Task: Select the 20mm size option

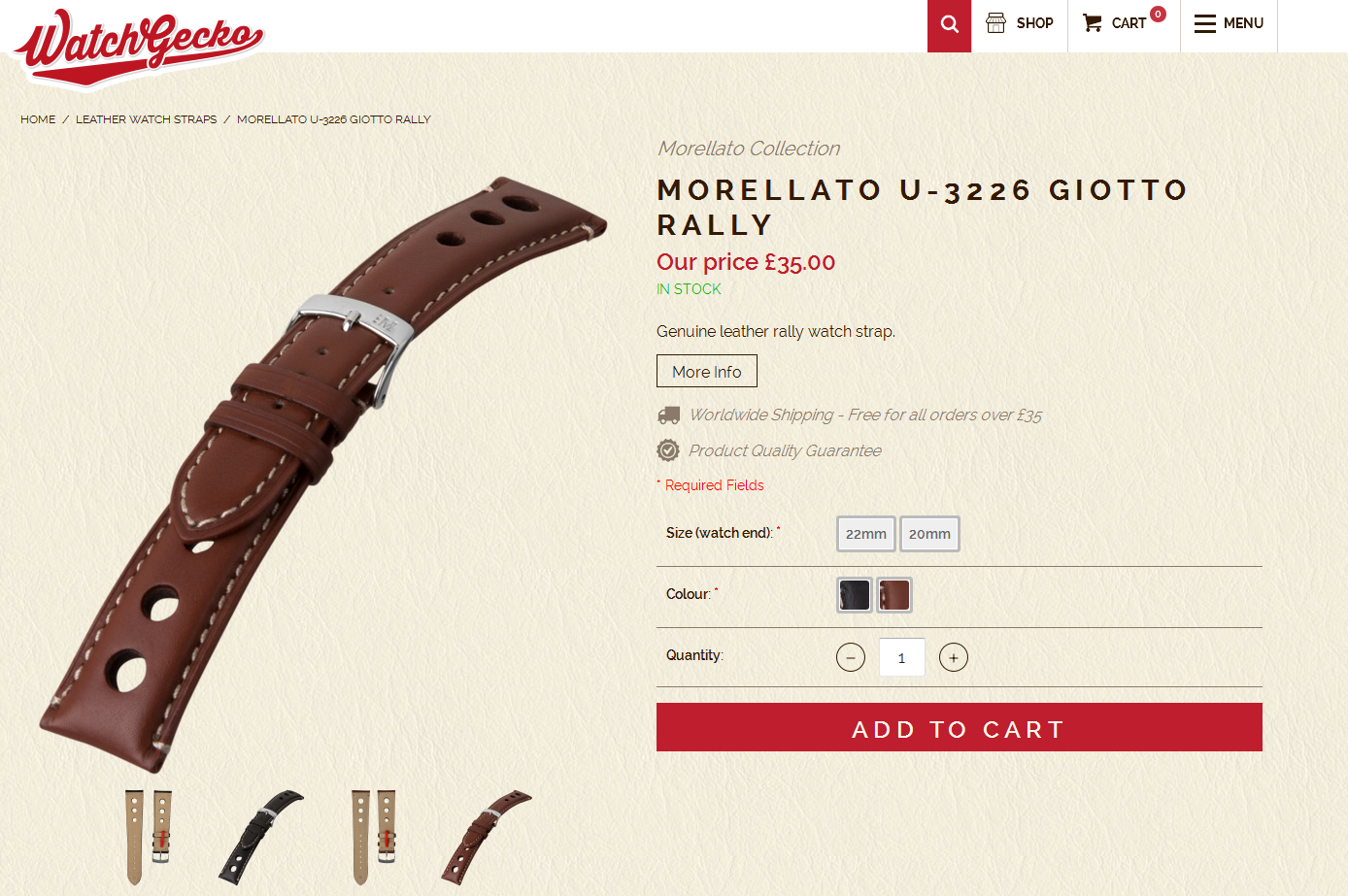Action: tap(929, 534)
